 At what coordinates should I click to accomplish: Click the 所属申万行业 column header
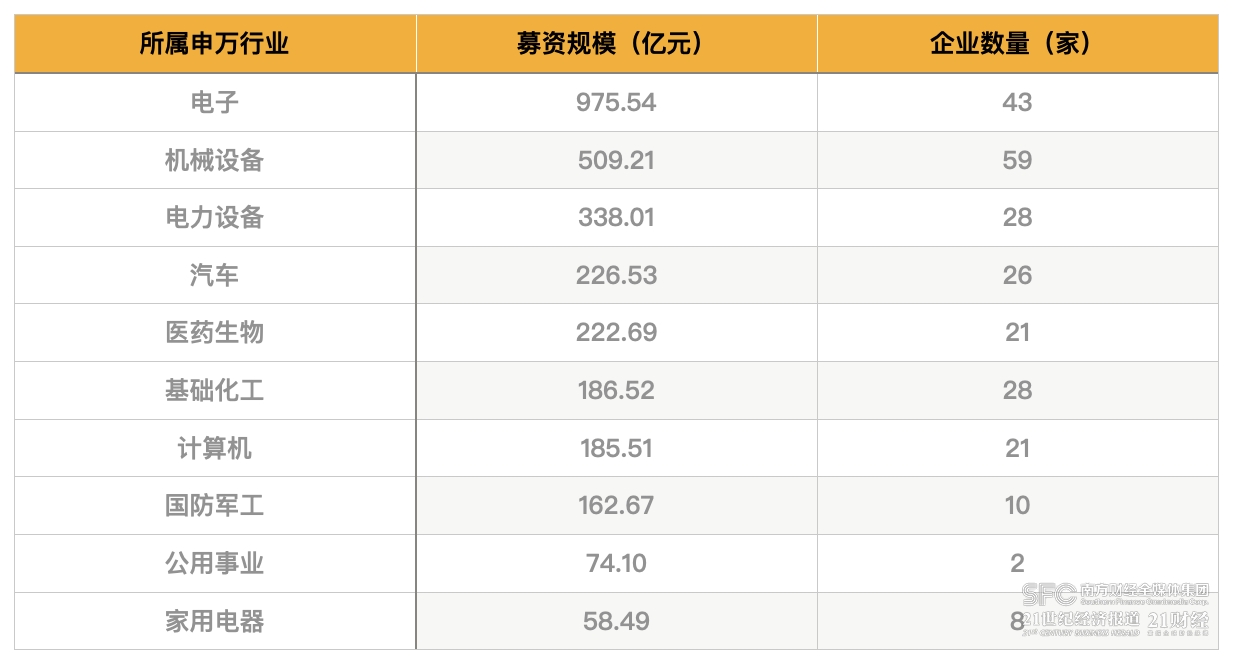tap(215, 44)
